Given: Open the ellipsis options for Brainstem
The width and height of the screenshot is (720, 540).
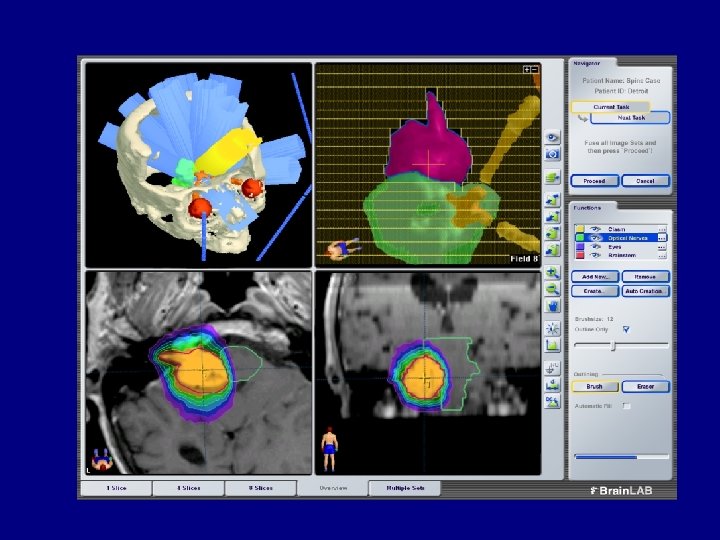Looking at the screenshot, I should 662,255.
